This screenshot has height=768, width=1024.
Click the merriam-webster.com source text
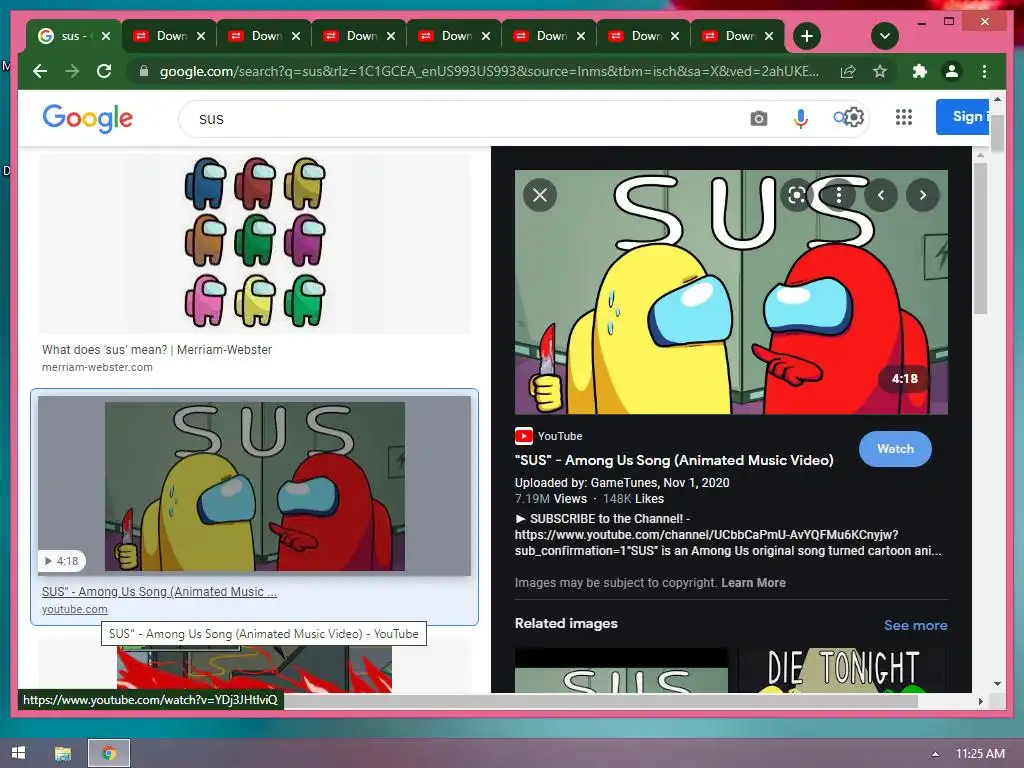coord(97,367)
